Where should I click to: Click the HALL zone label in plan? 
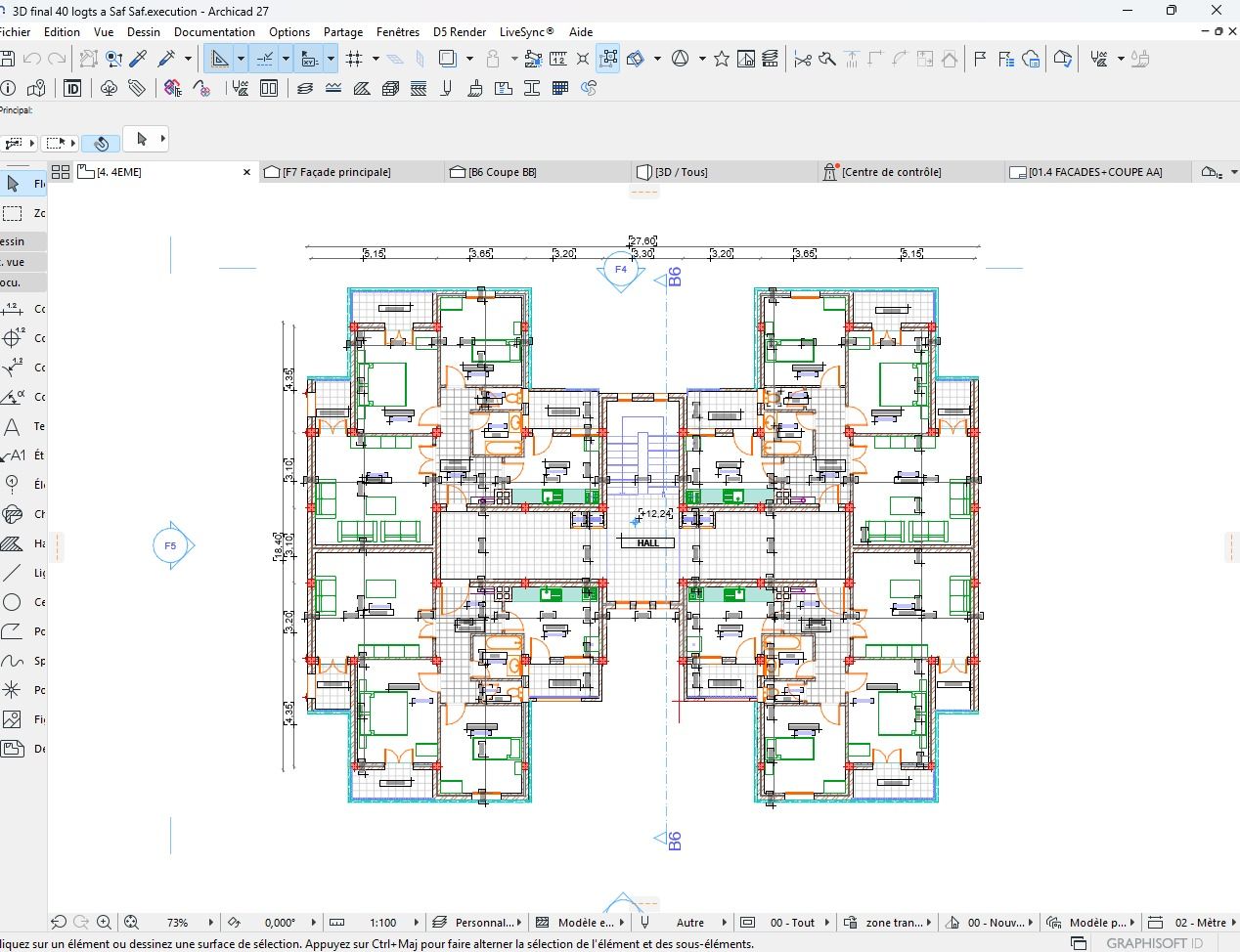pos(647,542)
